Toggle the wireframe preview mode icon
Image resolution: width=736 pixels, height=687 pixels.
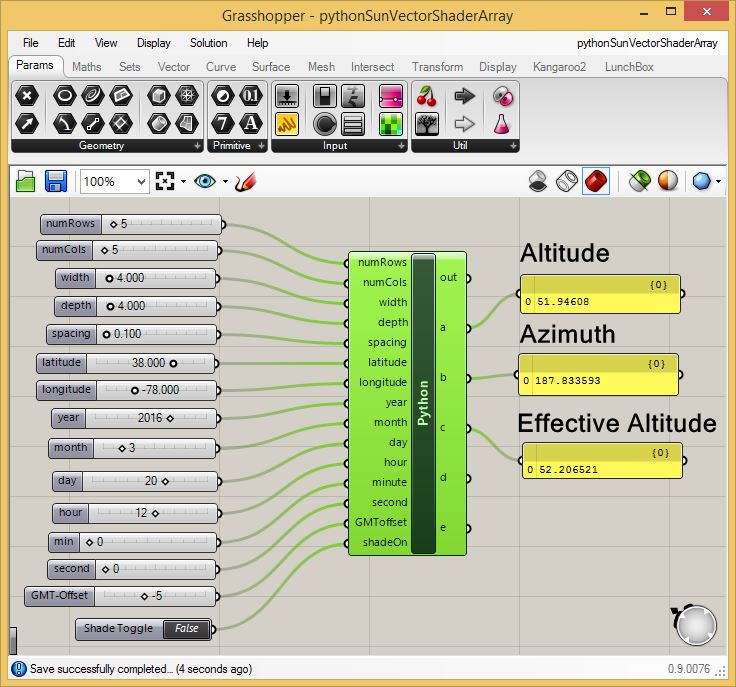(567, 181)
